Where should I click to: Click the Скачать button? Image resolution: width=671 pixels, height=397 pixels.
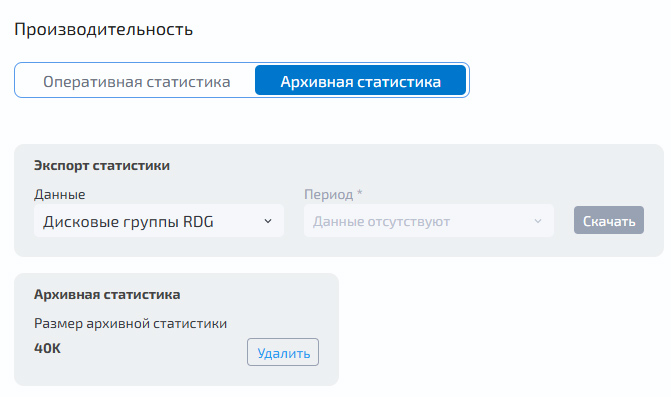pyautogui.click(x=609, y=220)
